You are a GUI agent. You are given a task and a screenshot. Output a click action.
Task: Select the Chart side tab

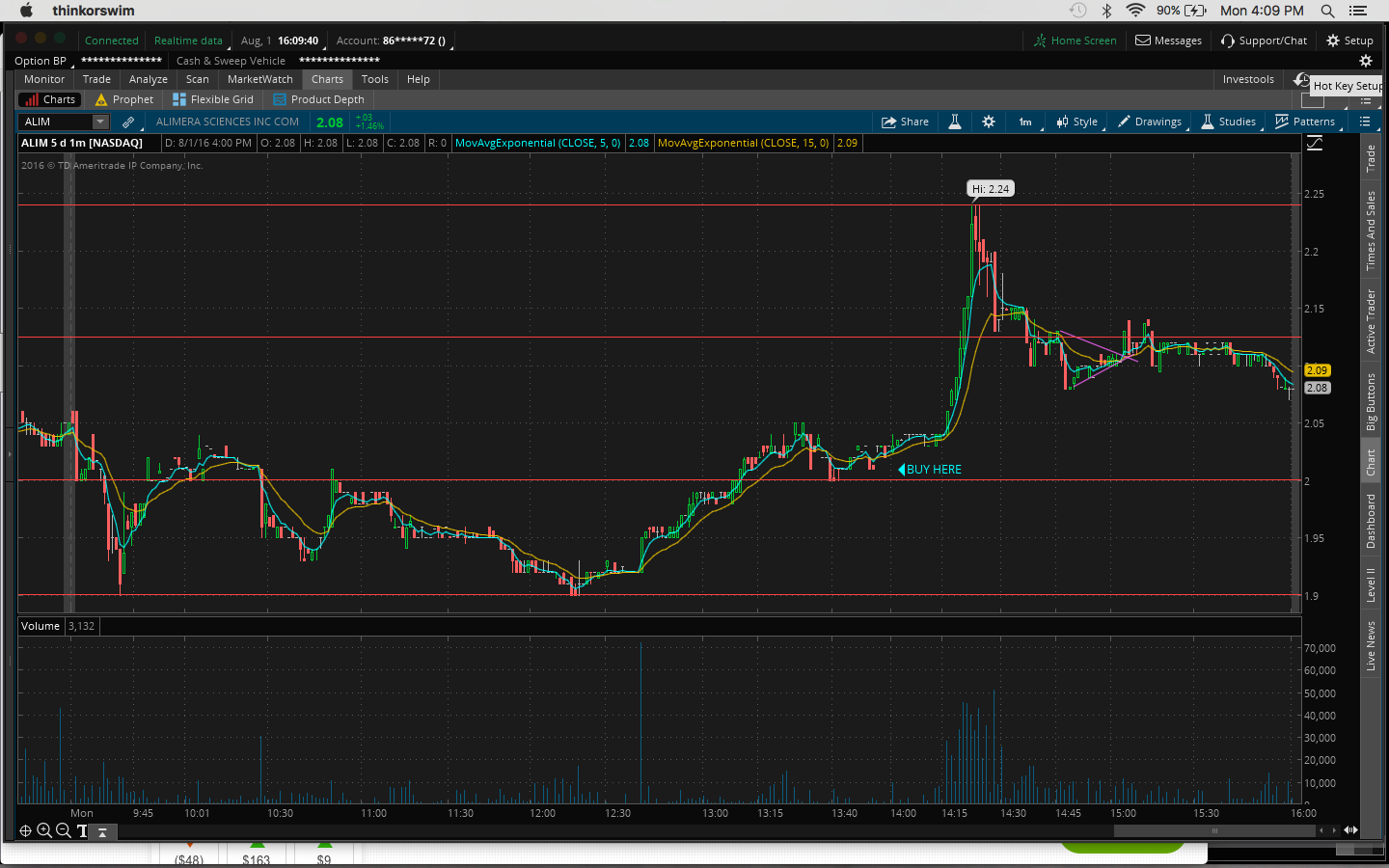coord(1371,462)
